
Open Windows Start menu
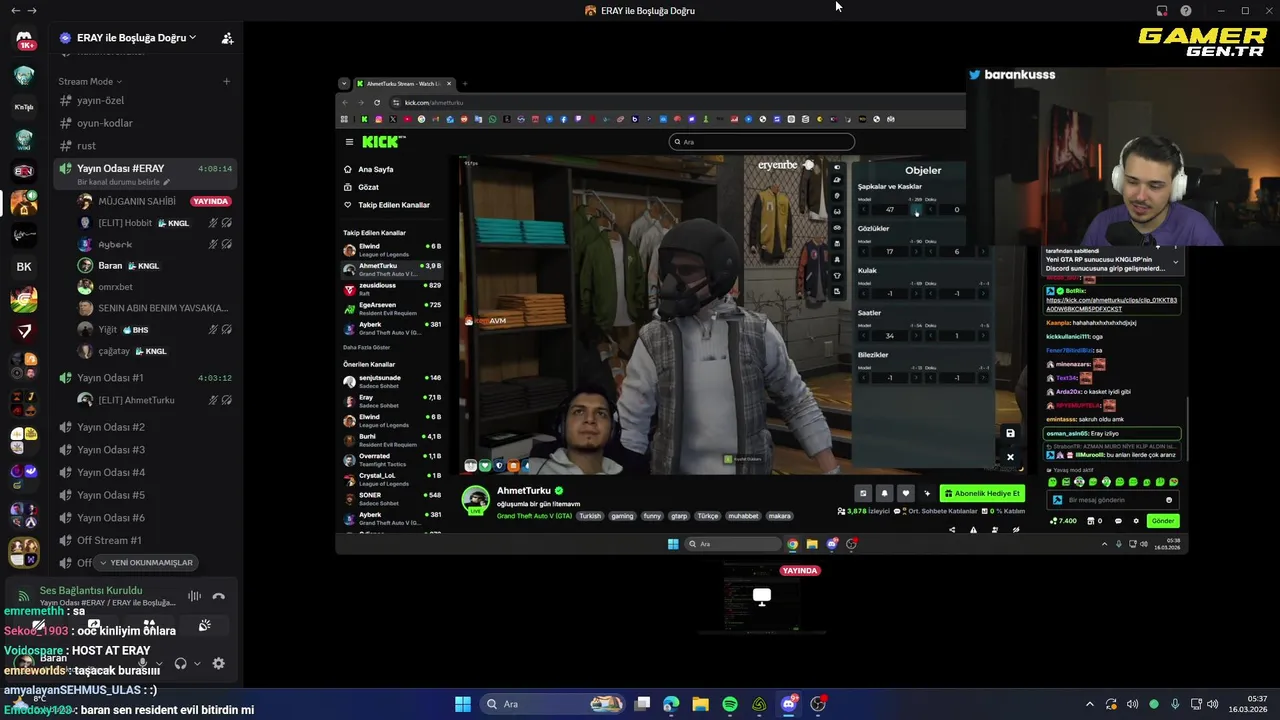click(x=463, y=704)
